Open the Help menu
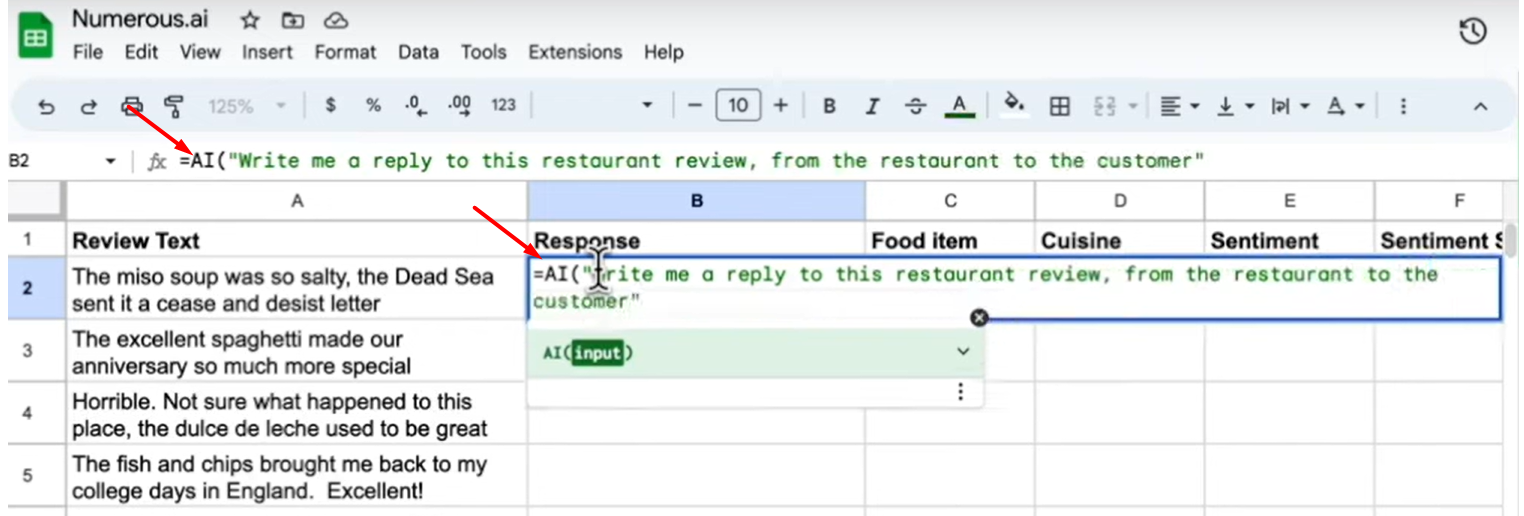This screenshot has width=1524, height=516. (x=663, y=52)
